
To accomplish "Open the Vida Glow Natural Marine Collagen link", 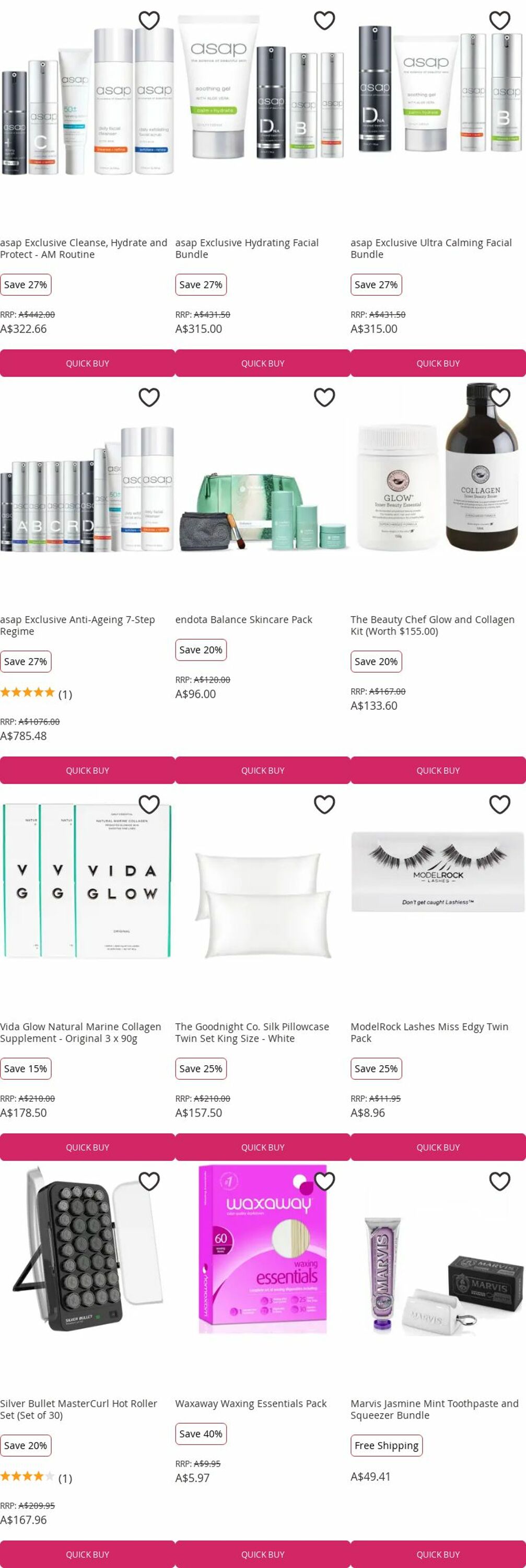I will coord(81,1032).
